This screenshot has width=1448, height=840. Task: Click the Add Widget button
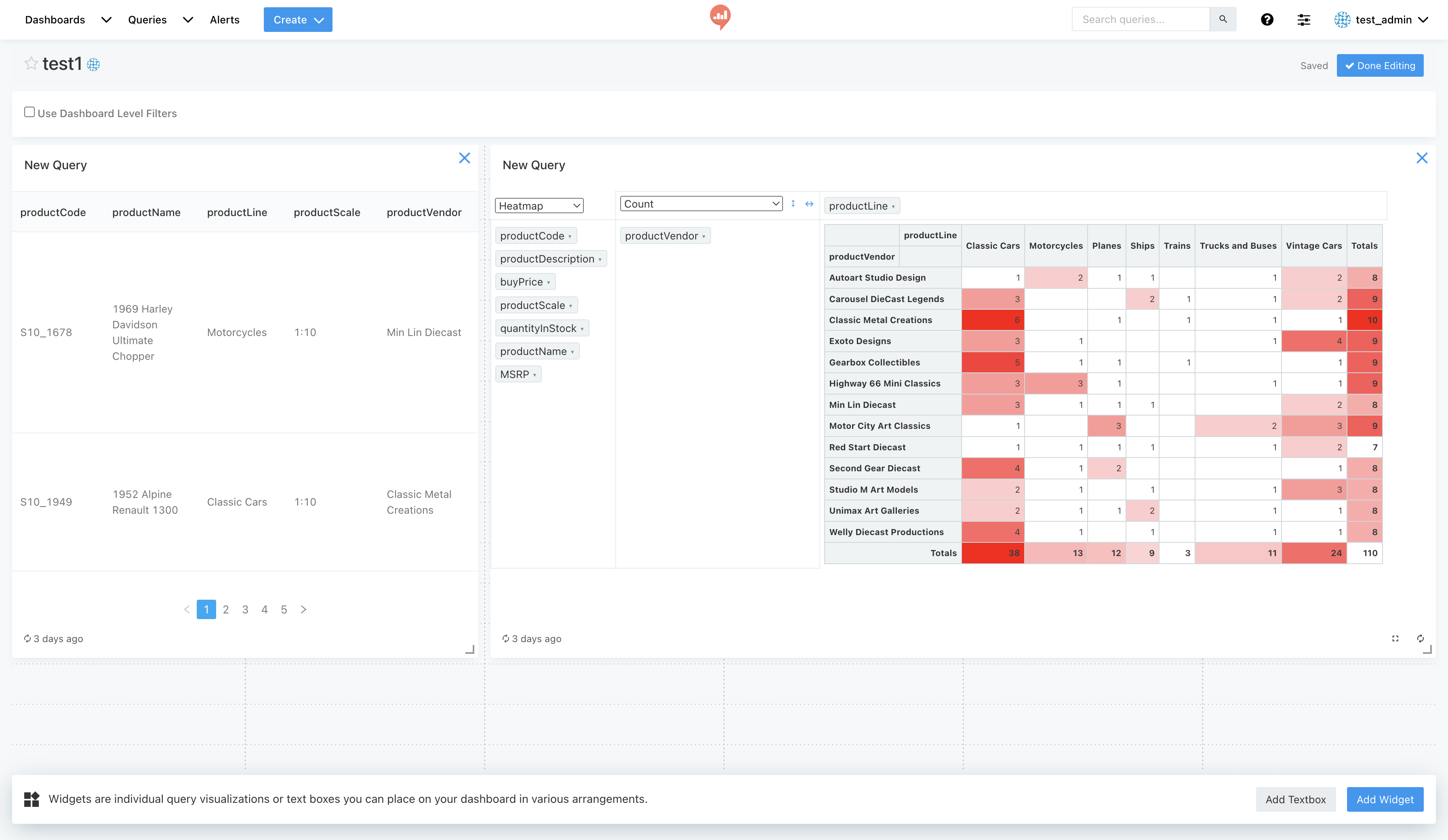[x=1384, y=799]
